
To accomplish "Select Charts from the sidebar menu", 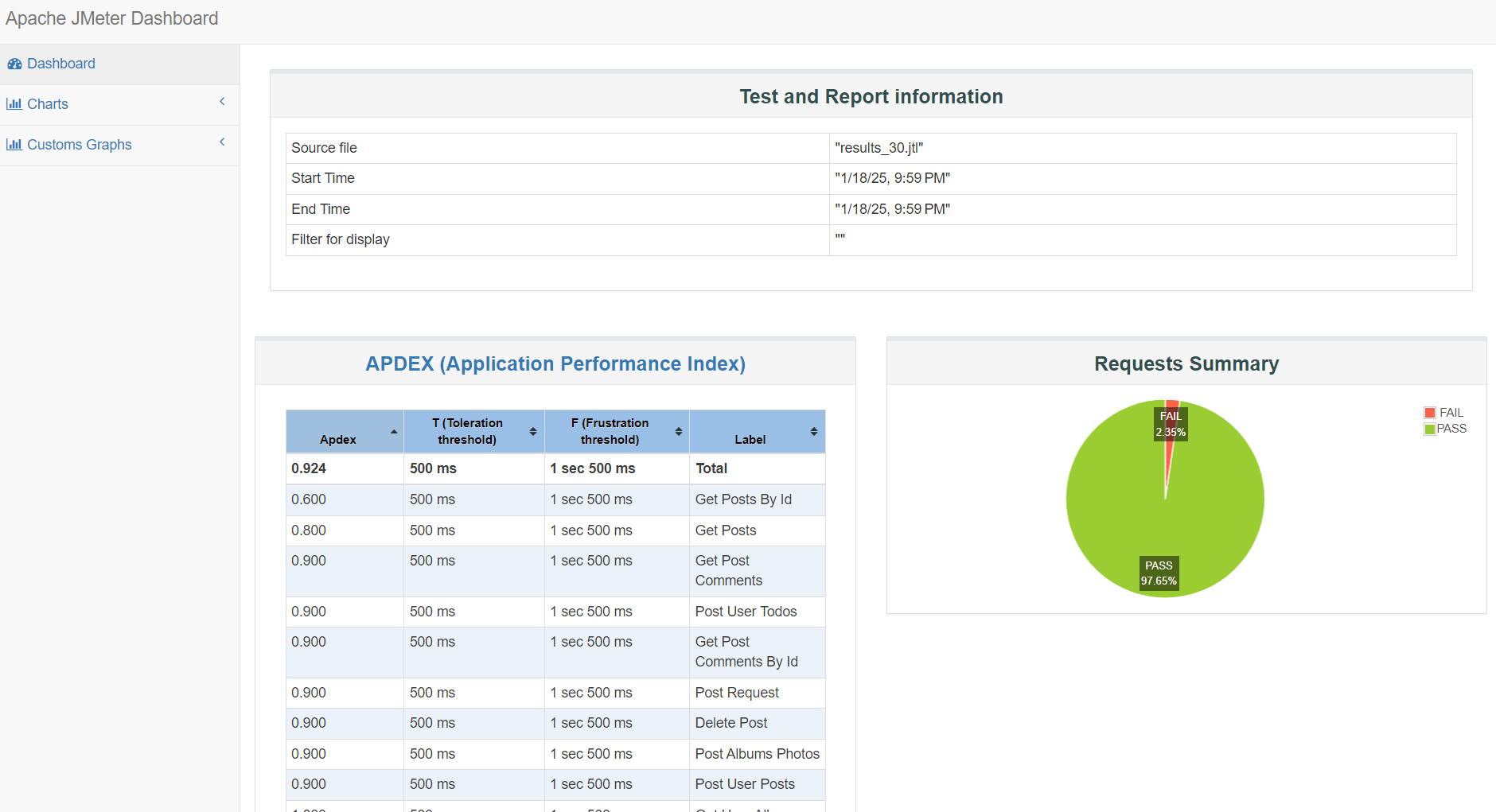I will point(47,103).
